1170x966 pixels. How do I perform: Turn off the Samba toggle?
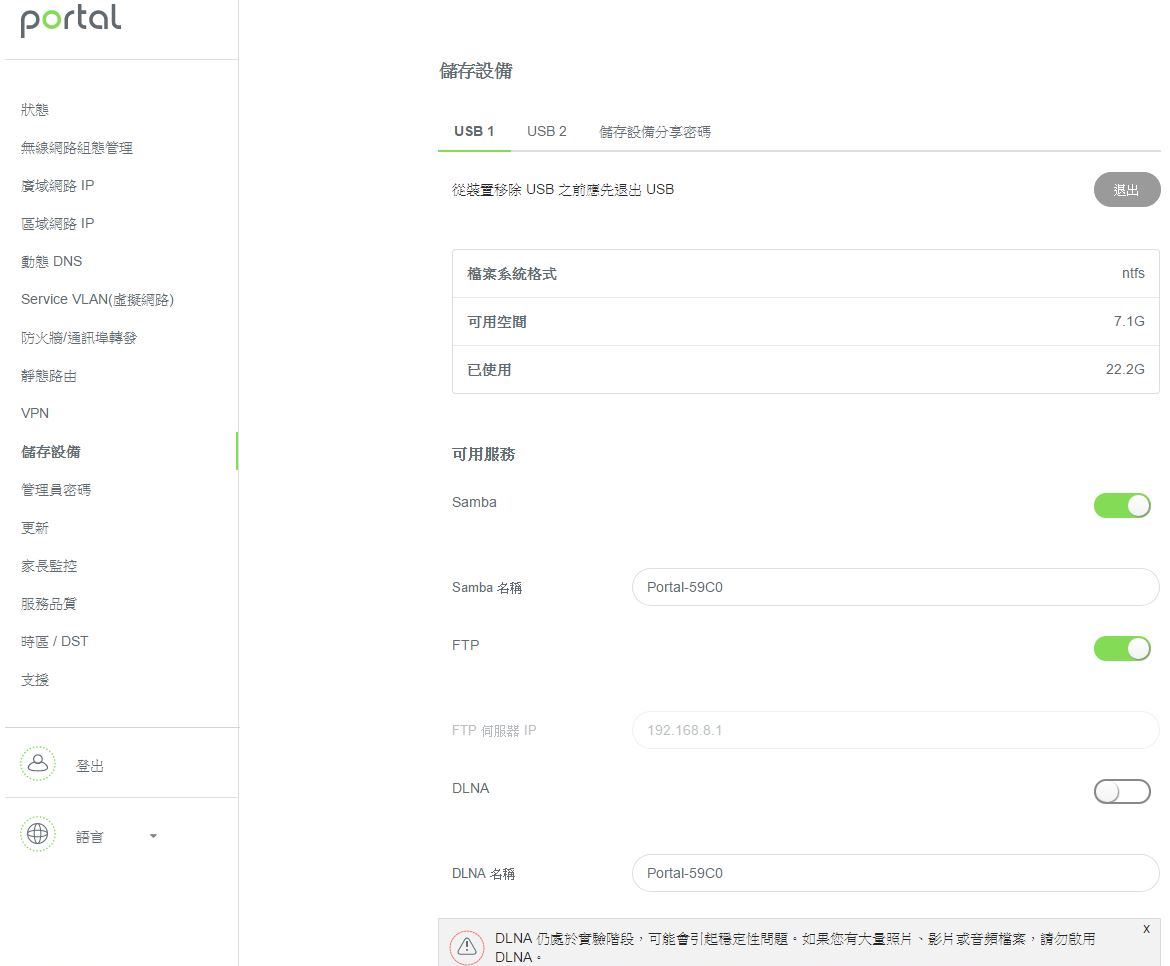coord(1122,505)
